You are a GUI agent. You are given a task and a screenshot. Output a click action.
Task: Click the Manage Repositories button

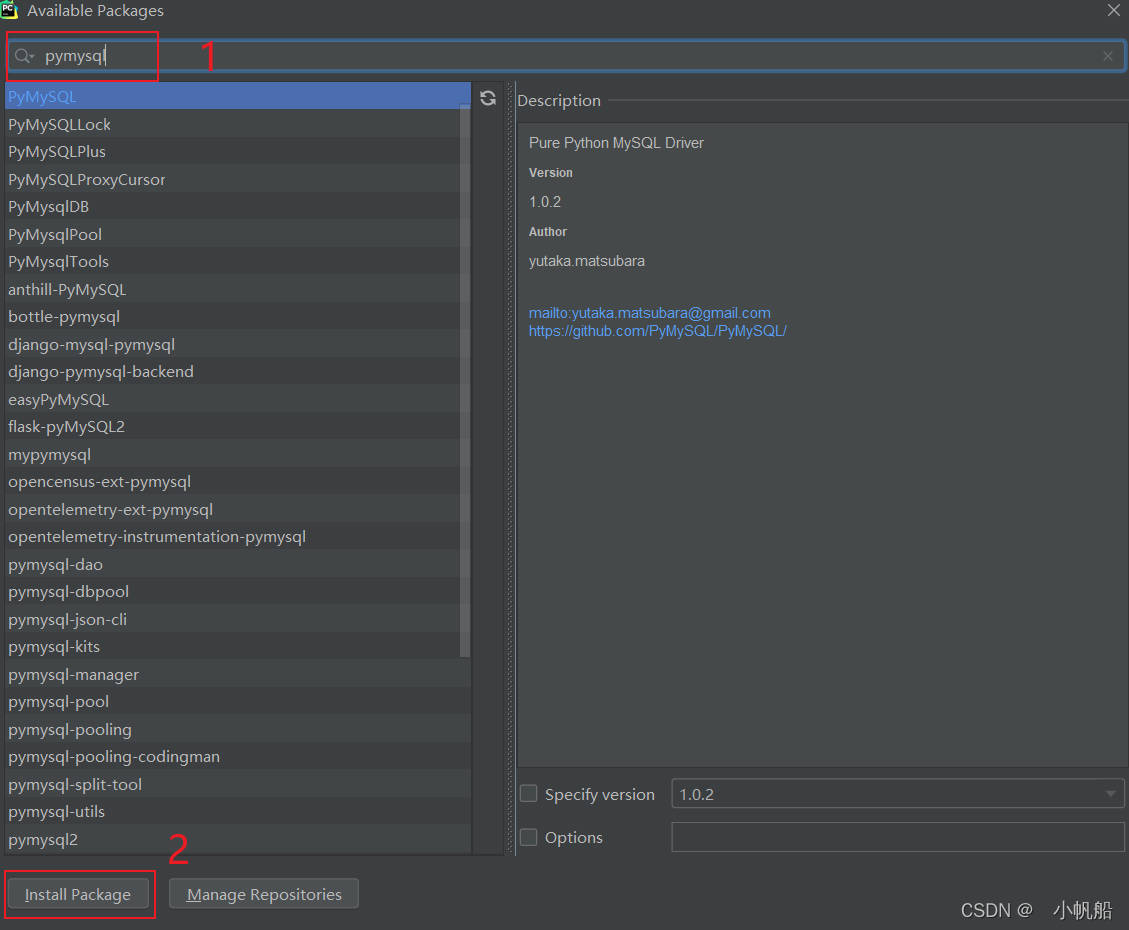pos(264,894)
